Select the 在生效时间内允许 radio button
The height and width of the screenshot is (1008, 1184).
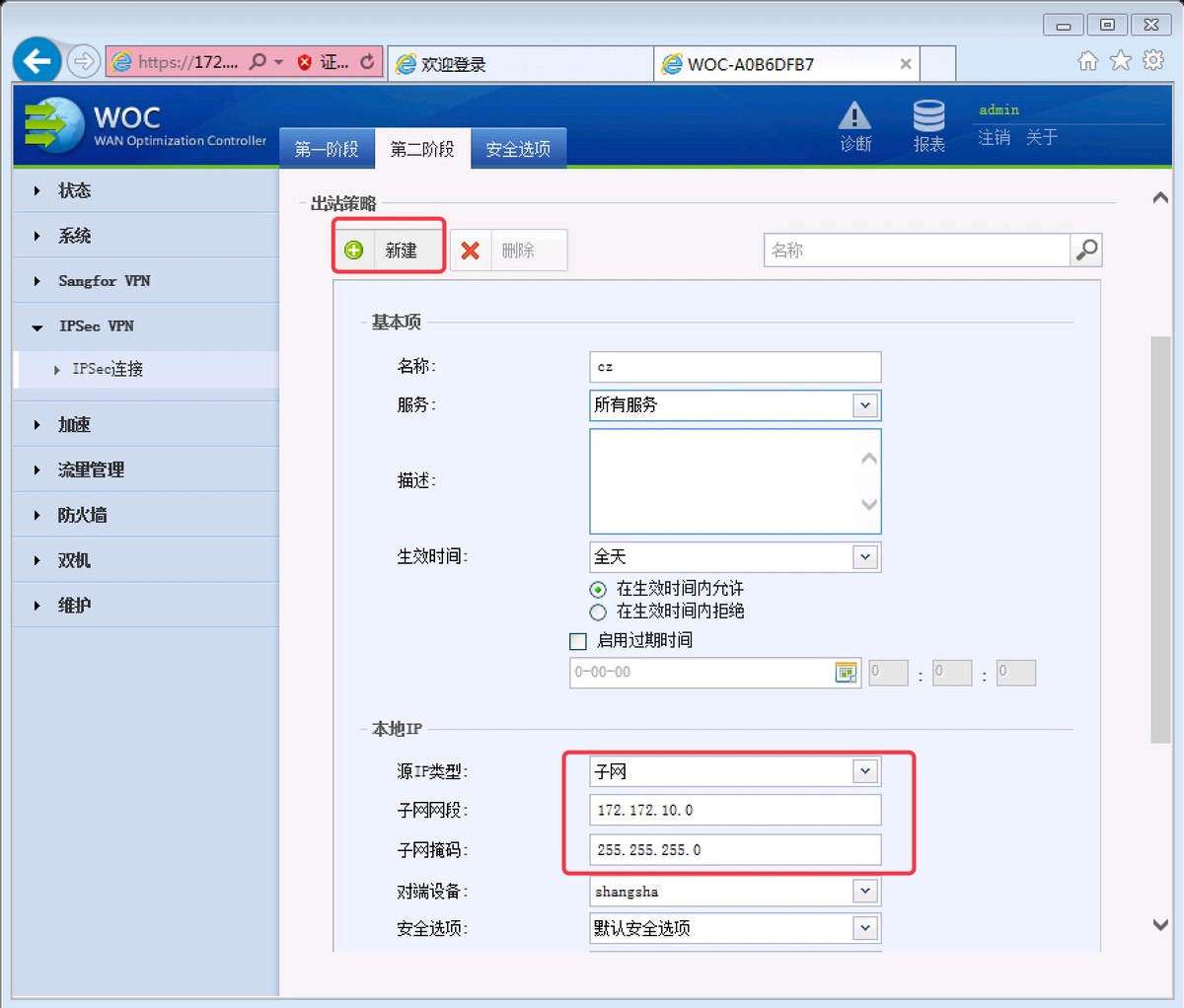tap(598, 589)
